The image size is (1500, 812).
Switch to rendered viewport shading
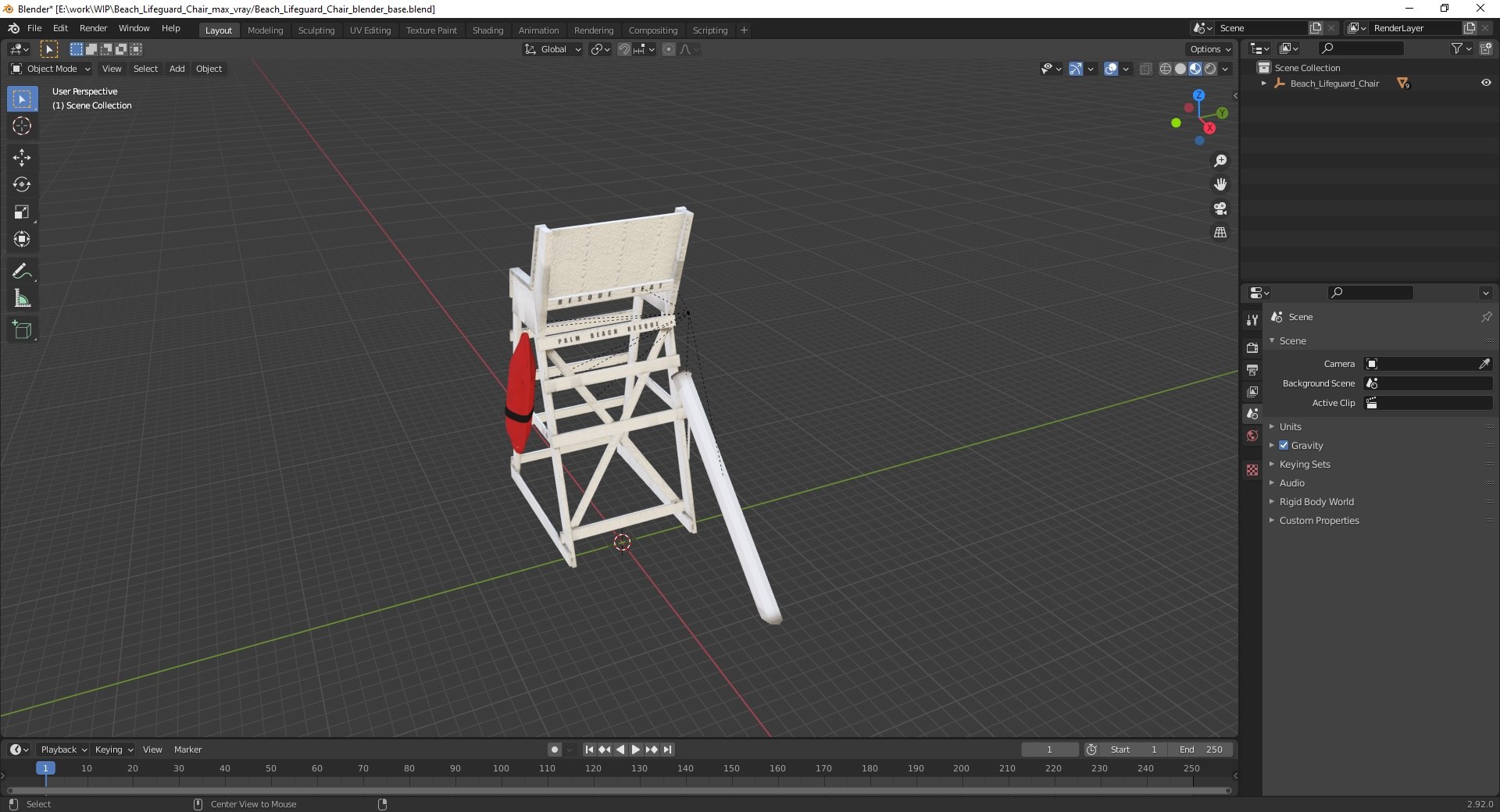1210,69
